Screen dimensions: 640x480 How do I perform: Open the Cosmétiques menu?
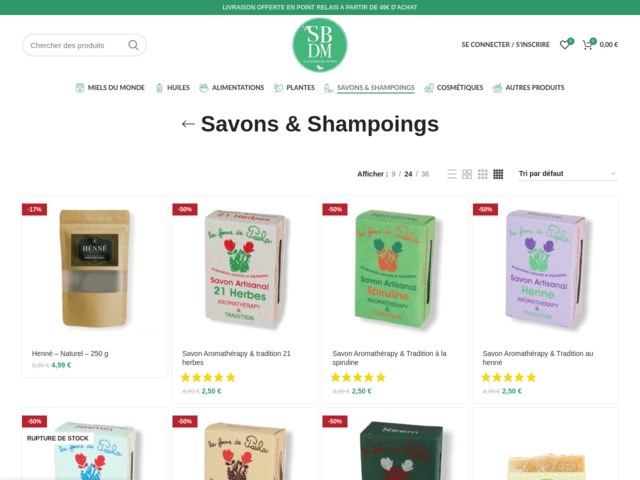click(453, 87)
